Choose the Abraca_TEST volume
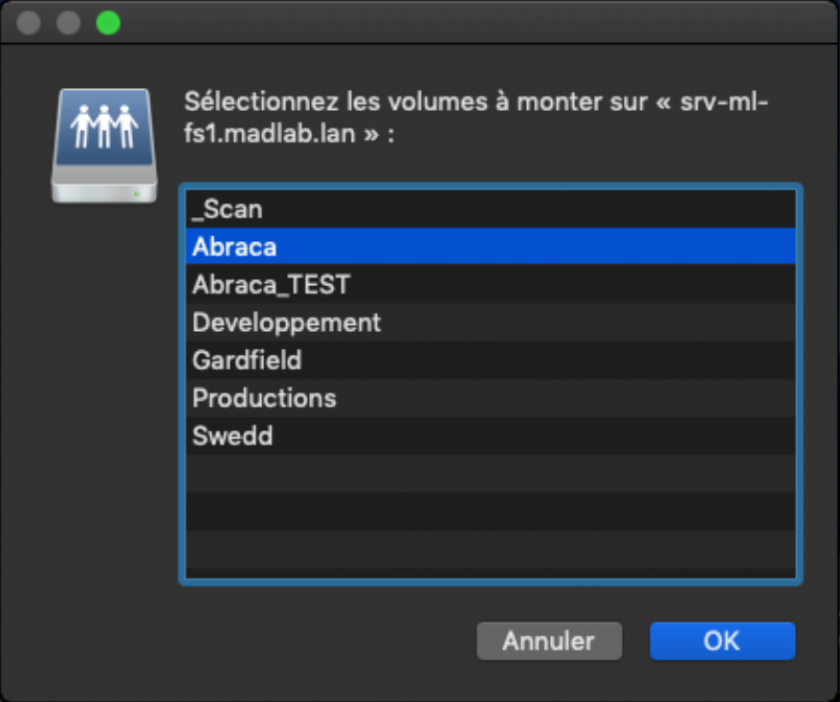Image resolution: width=840 pixels, height=702 pixels. pos(490,285)
